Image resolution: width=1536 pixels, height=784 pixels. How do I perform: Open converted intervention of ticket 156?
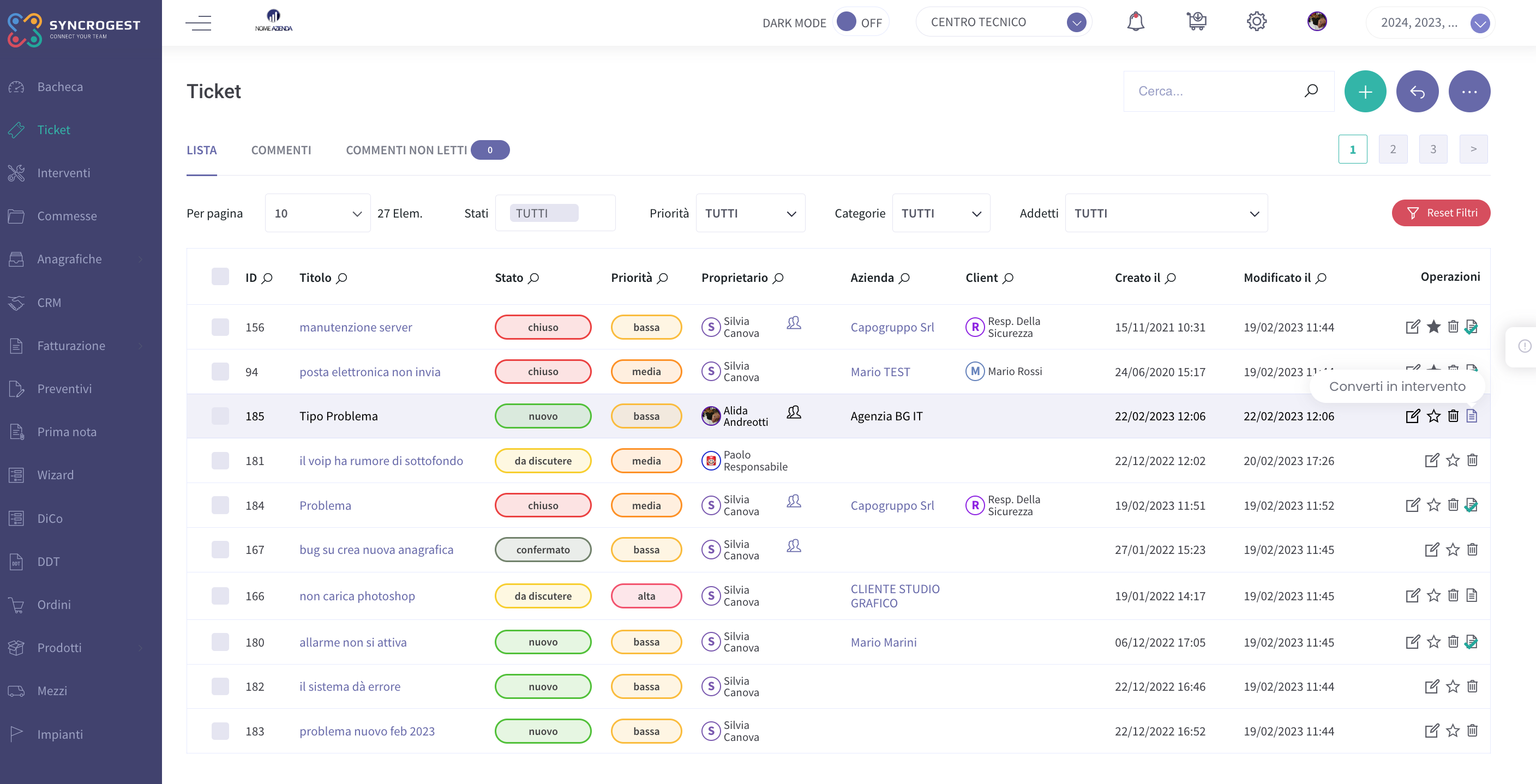[1471, 327]
